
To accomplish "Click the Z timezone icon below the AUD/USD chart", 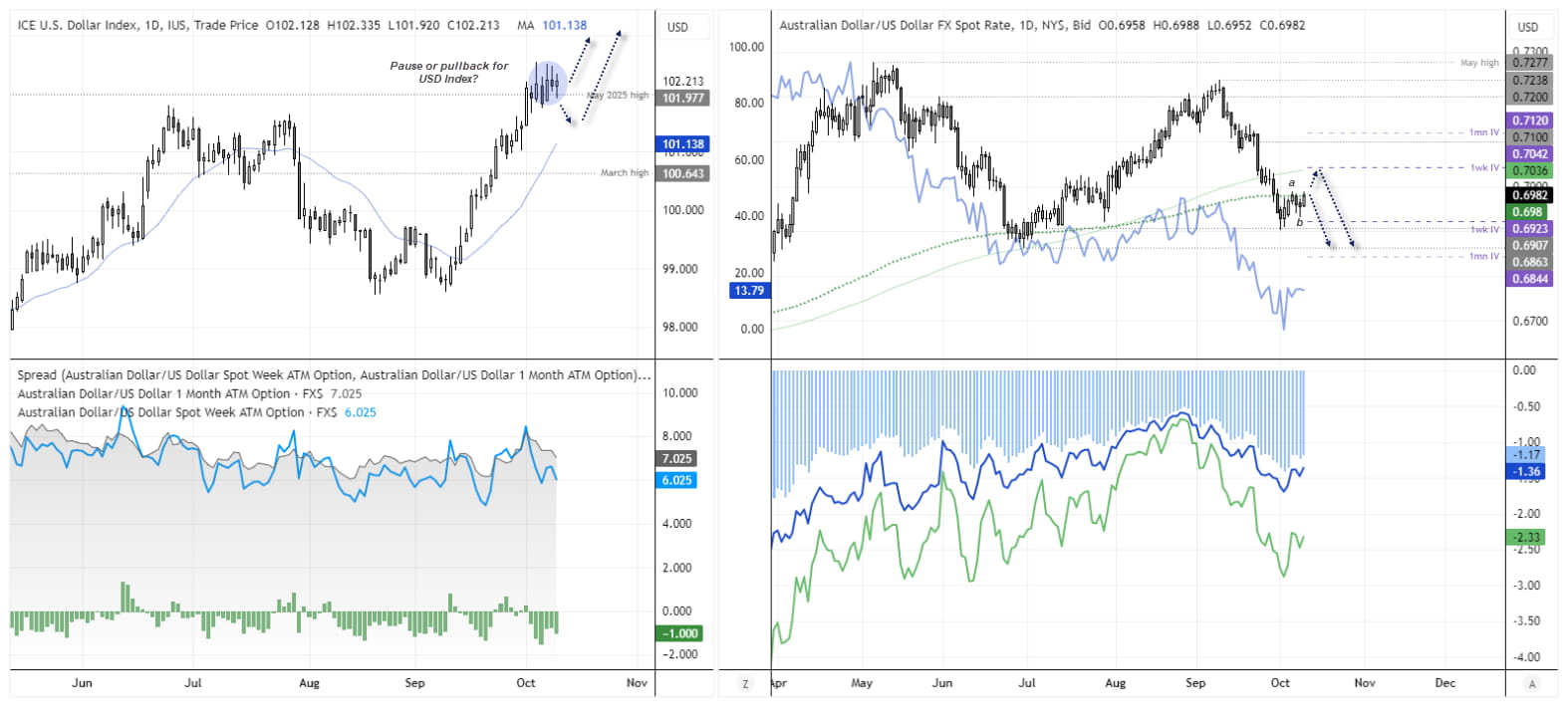I will [745, 683].
